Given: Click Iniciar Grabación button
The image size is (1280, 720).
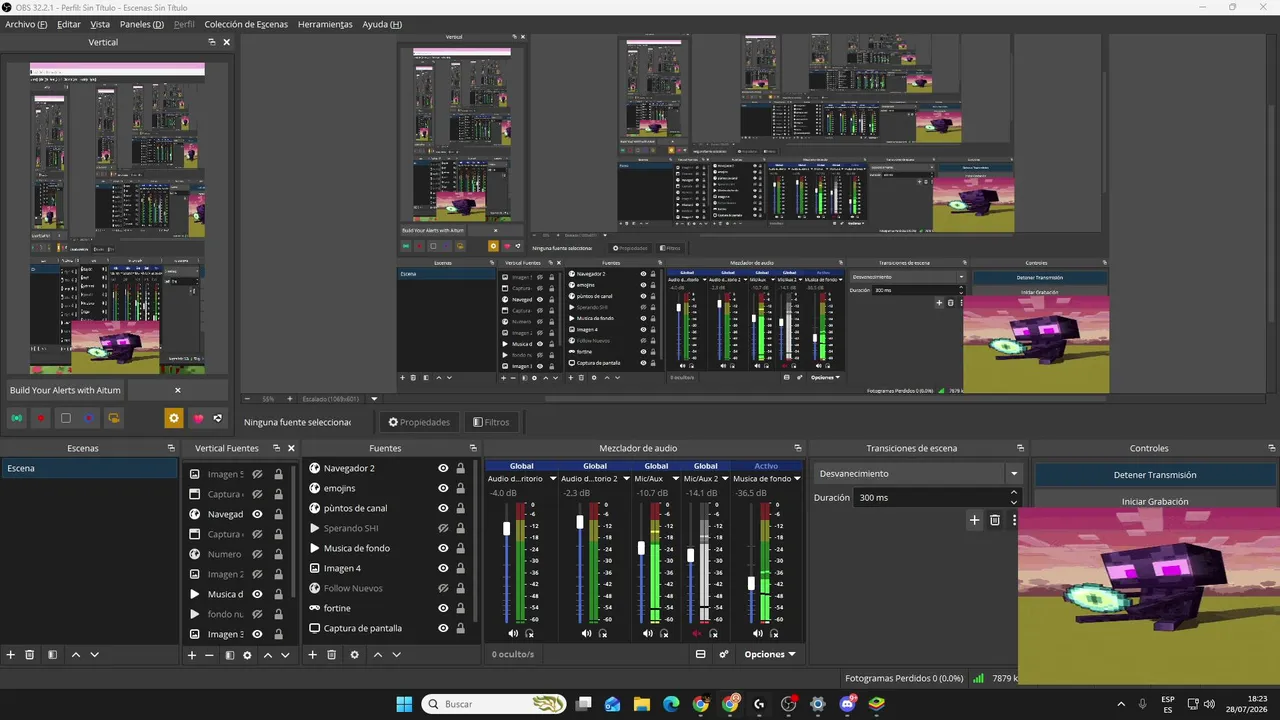Looking at the screenshot, I should pos(1155,501).
